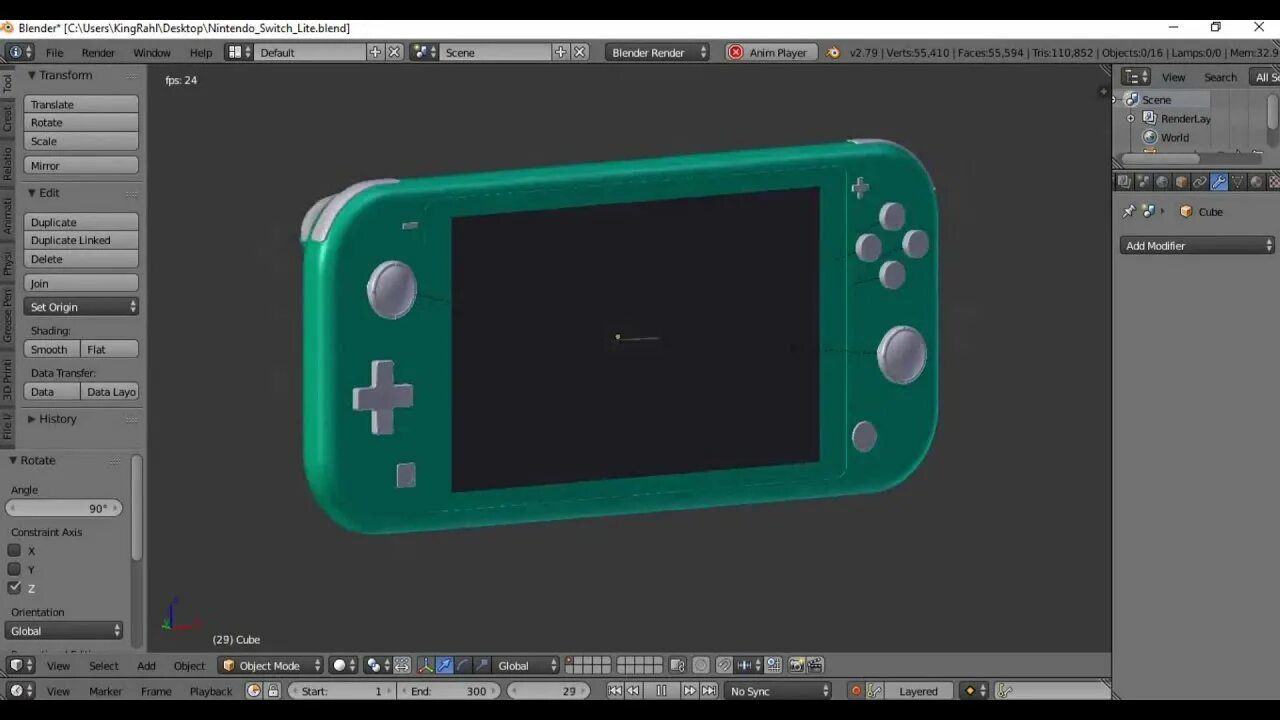
Task: Click the add-new-screen-layout plus icon next to Default
Action: tap(375, 52)
